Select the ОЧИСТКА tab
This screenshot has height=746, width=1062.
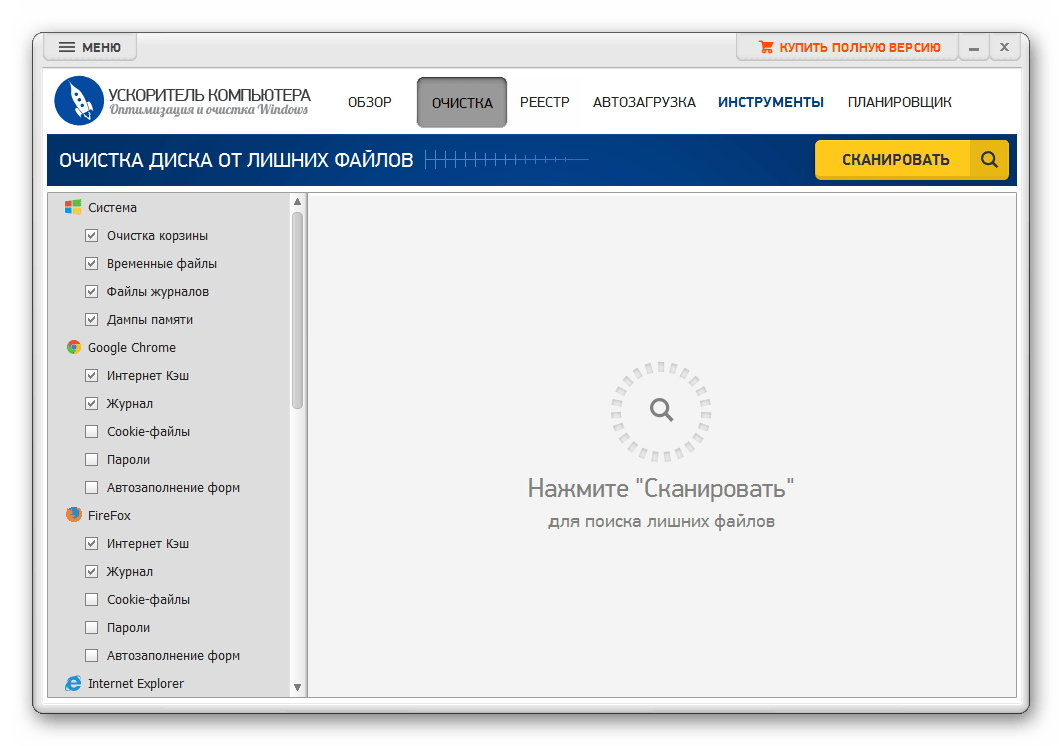[x=462, y=102]
